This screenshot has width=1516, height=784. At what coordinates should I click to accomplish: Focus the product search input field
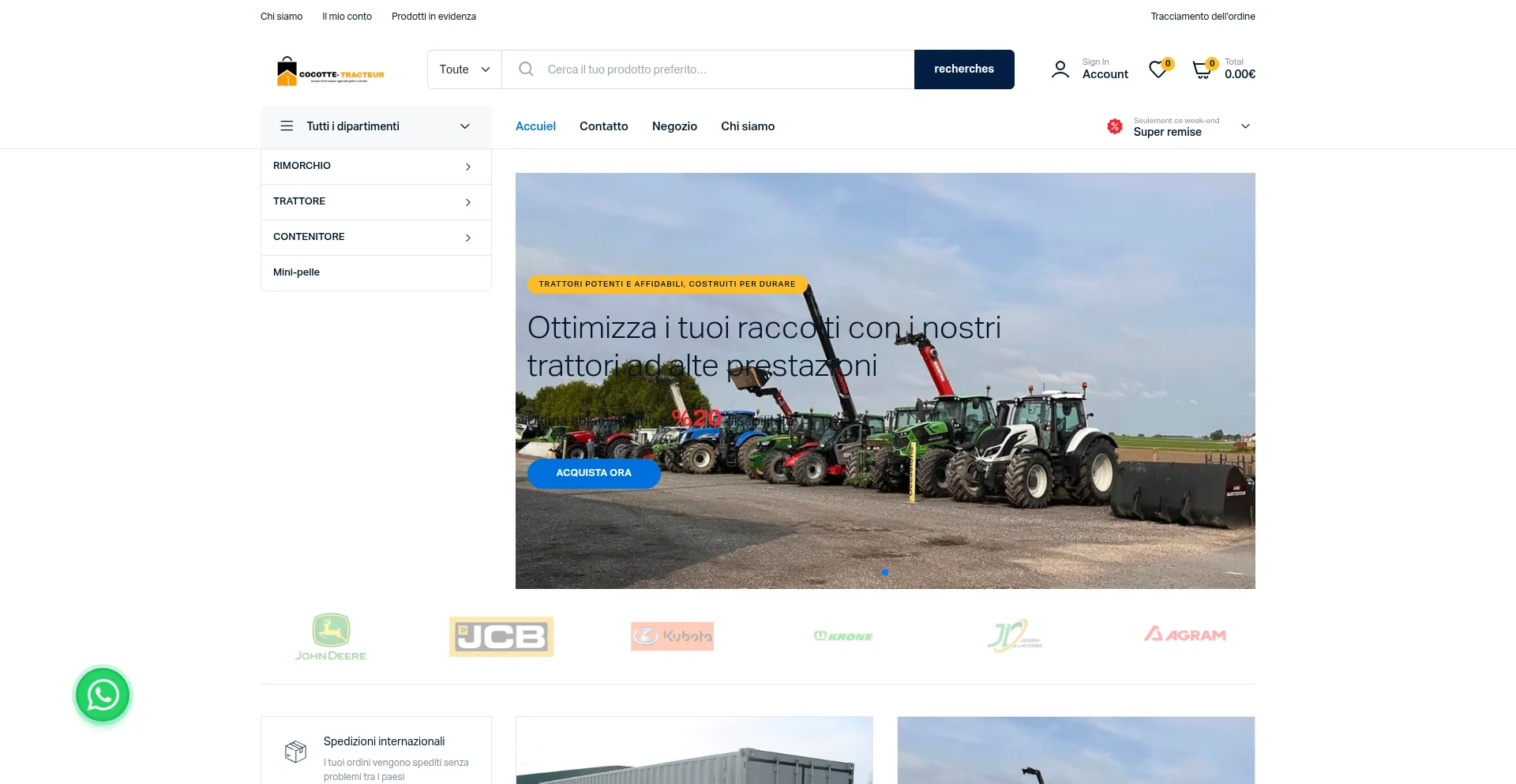click(x=726, y=69)
